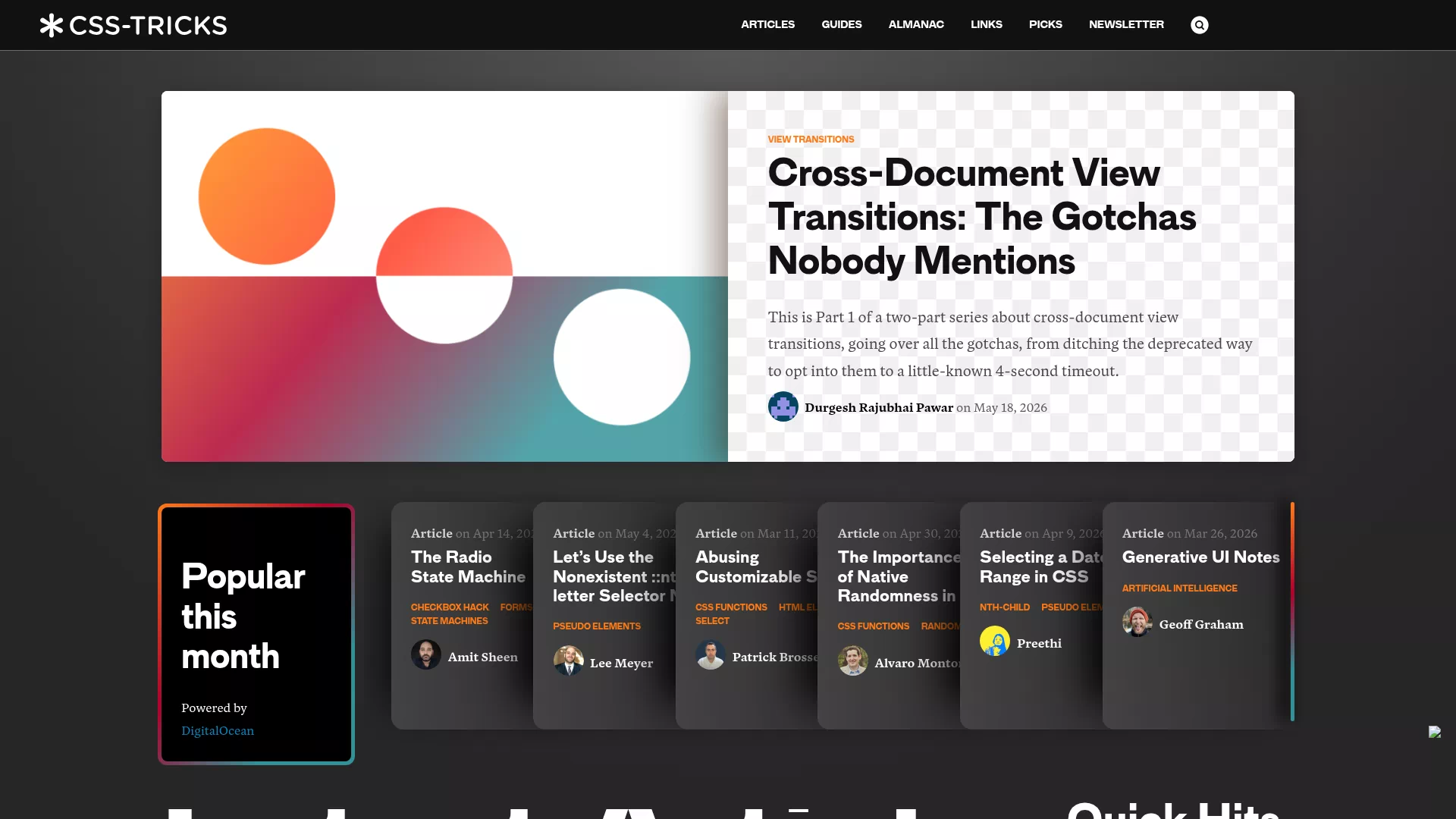Read the Cross-Document View Transitions headline

(982, 217)
